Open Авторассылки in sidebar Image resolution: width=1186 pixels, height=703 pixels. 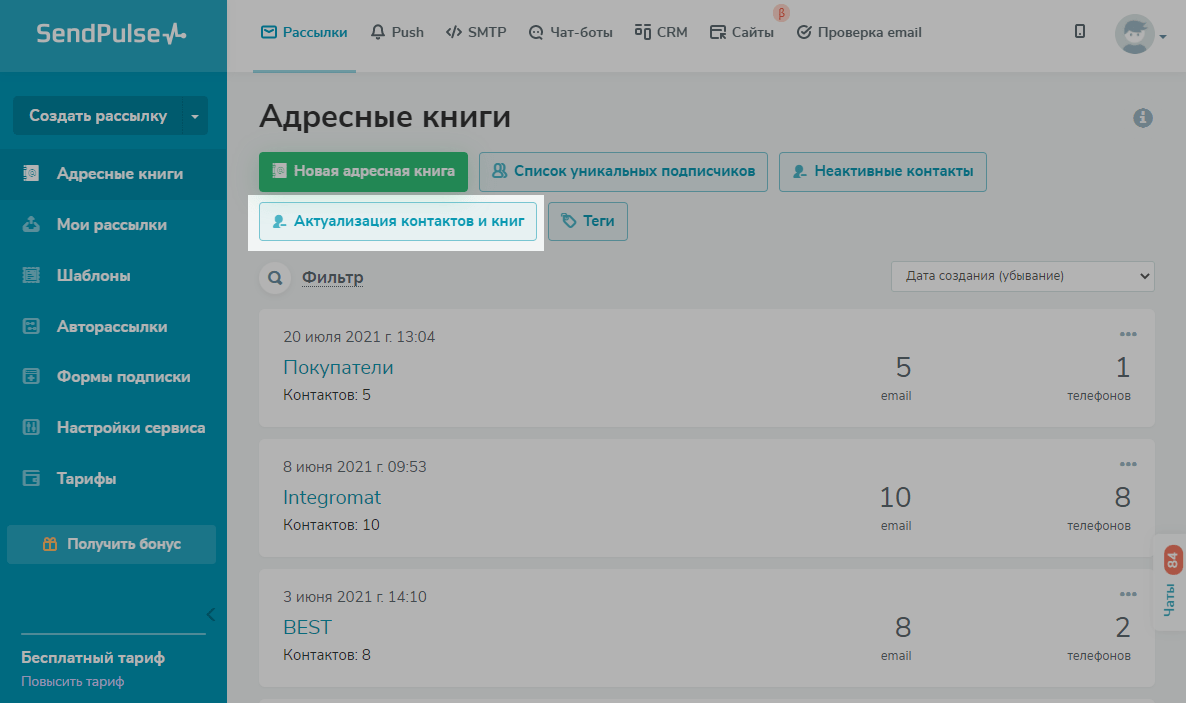(x=112, y=327)
